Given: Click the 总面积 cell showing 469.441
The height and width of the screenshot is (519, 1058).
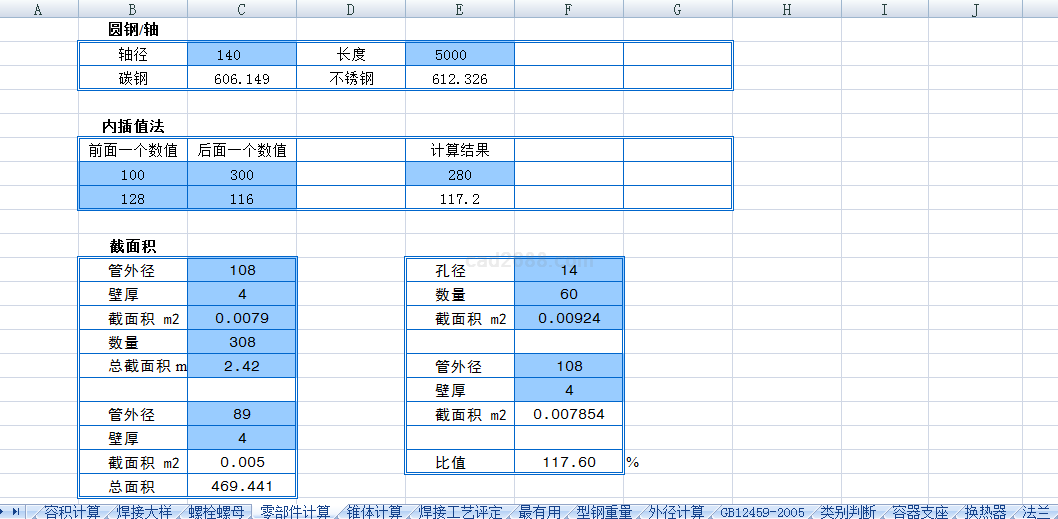Looking at the screenshot, I should [242, 486].
